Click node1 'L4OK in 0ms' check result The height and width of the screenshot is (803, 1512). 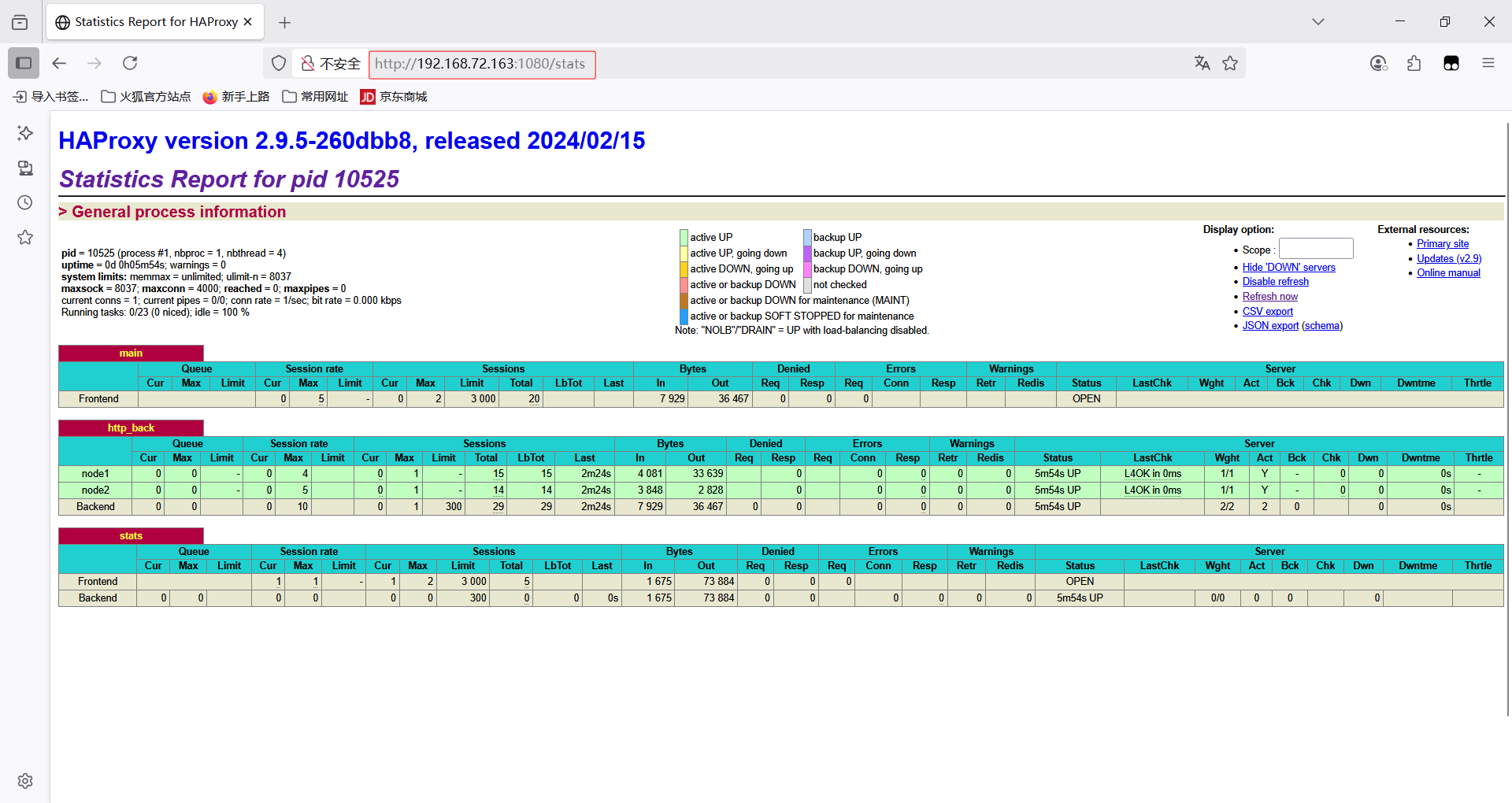(x=1152, y=474)
